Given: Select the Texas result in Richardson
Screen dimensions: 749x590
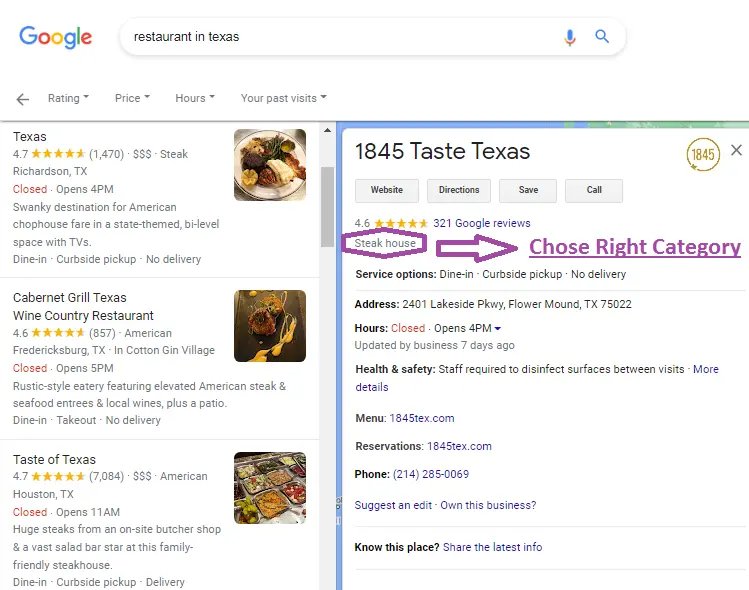Looking at the screenshot, I should tap(30, 137).
